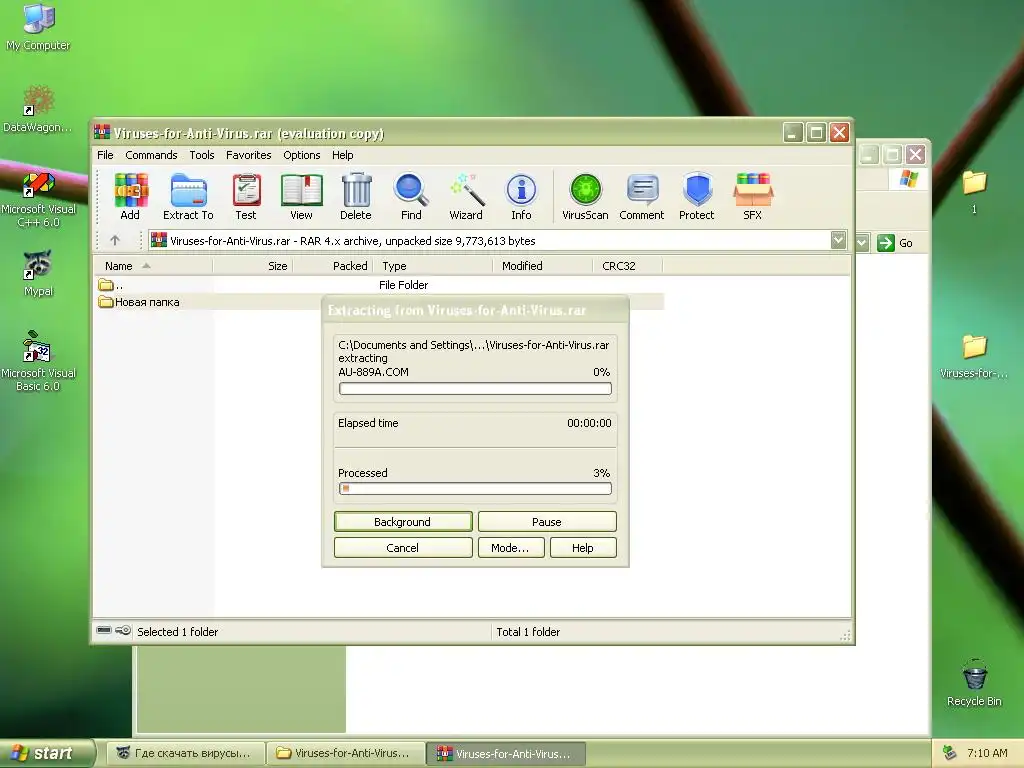The height and width of the screenshot is (768, 1024).
Task: Open the Start menu
Action: [47, 753]
